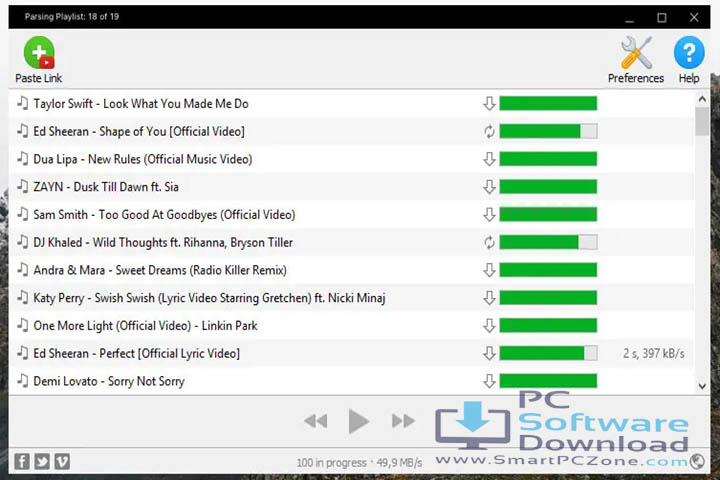Click the download arrow for Ed Sheeran Perfect
The image size is (720, 480).
[x=489, y=353]
